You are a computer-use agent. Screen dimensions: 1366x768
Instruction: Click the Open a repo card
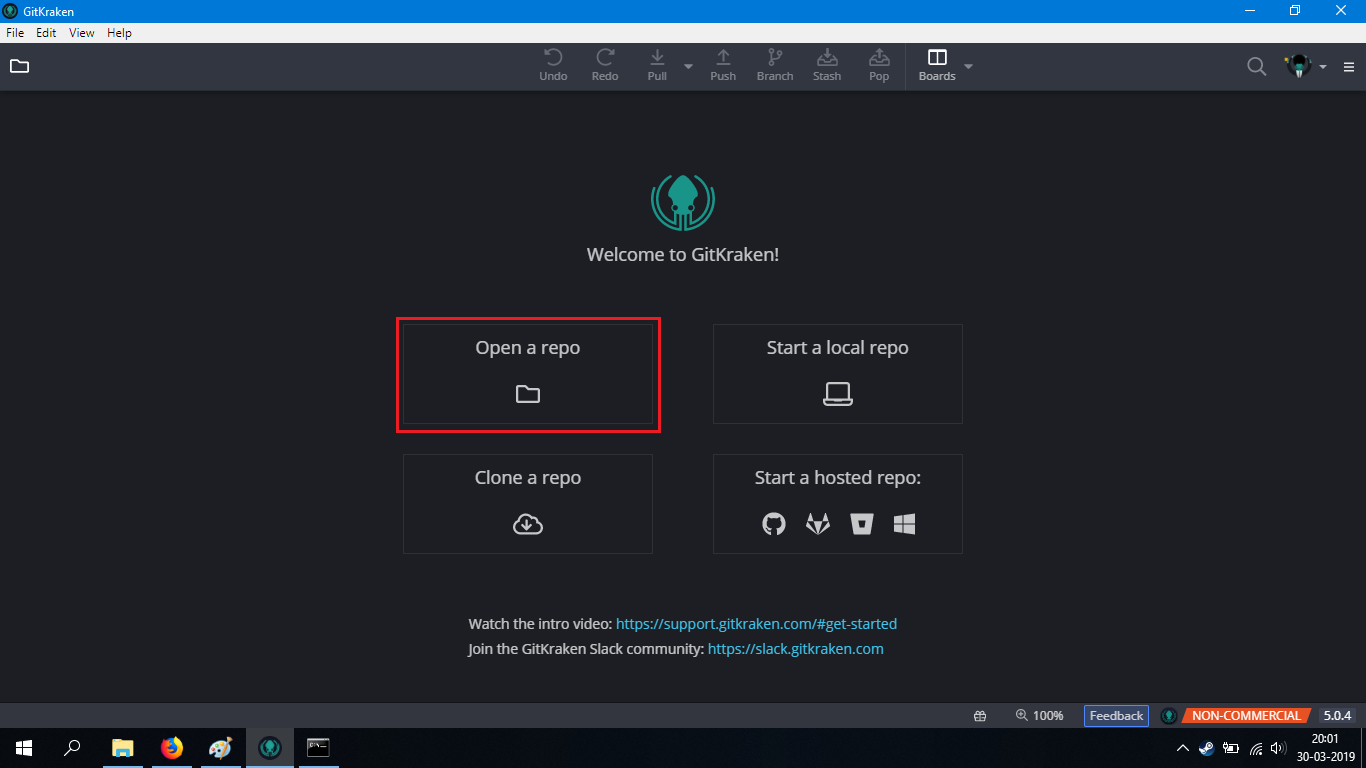point(528,374)
